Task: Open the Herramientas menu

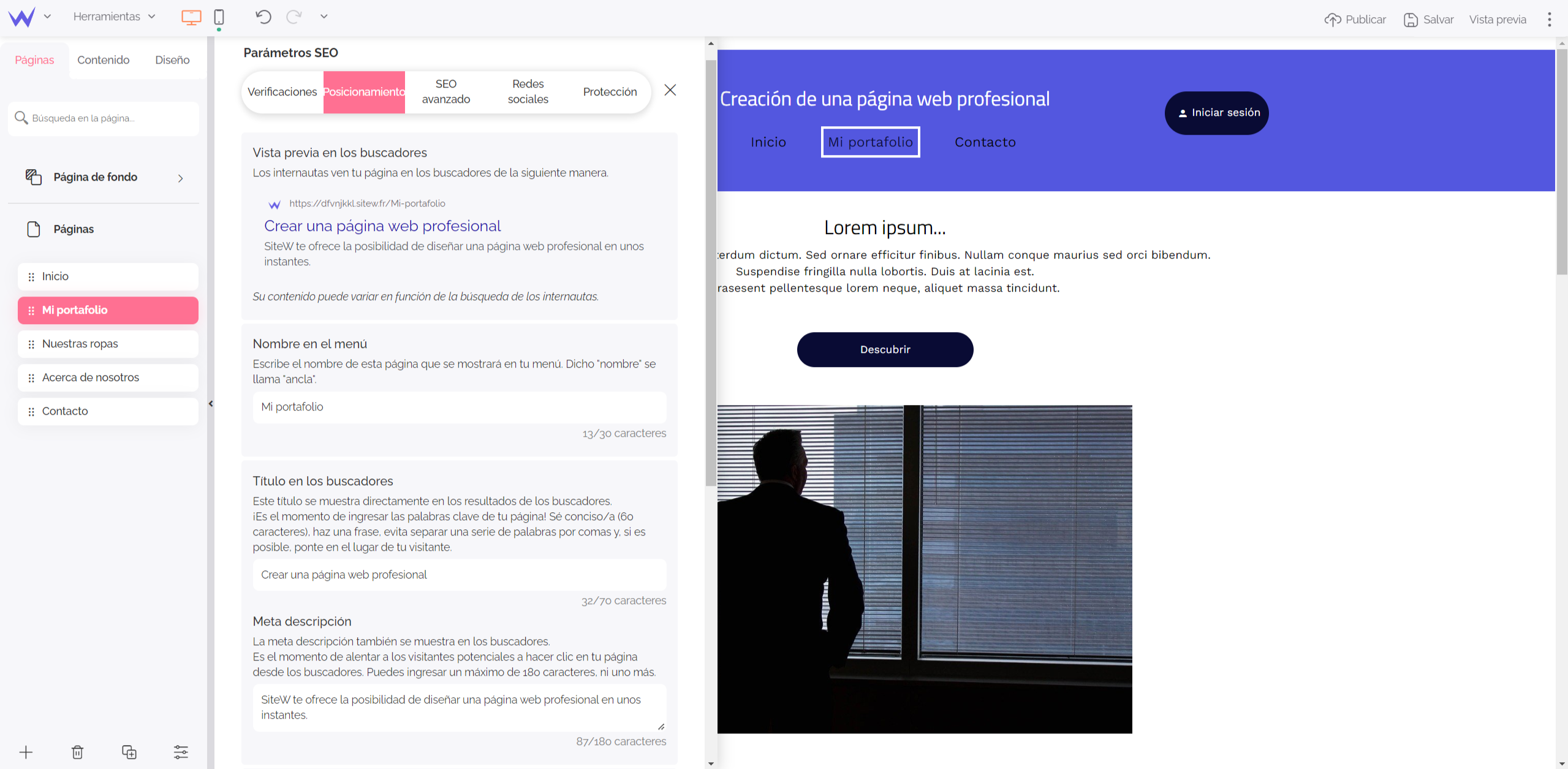Action: pyautogui.click(x=115, y=17)
